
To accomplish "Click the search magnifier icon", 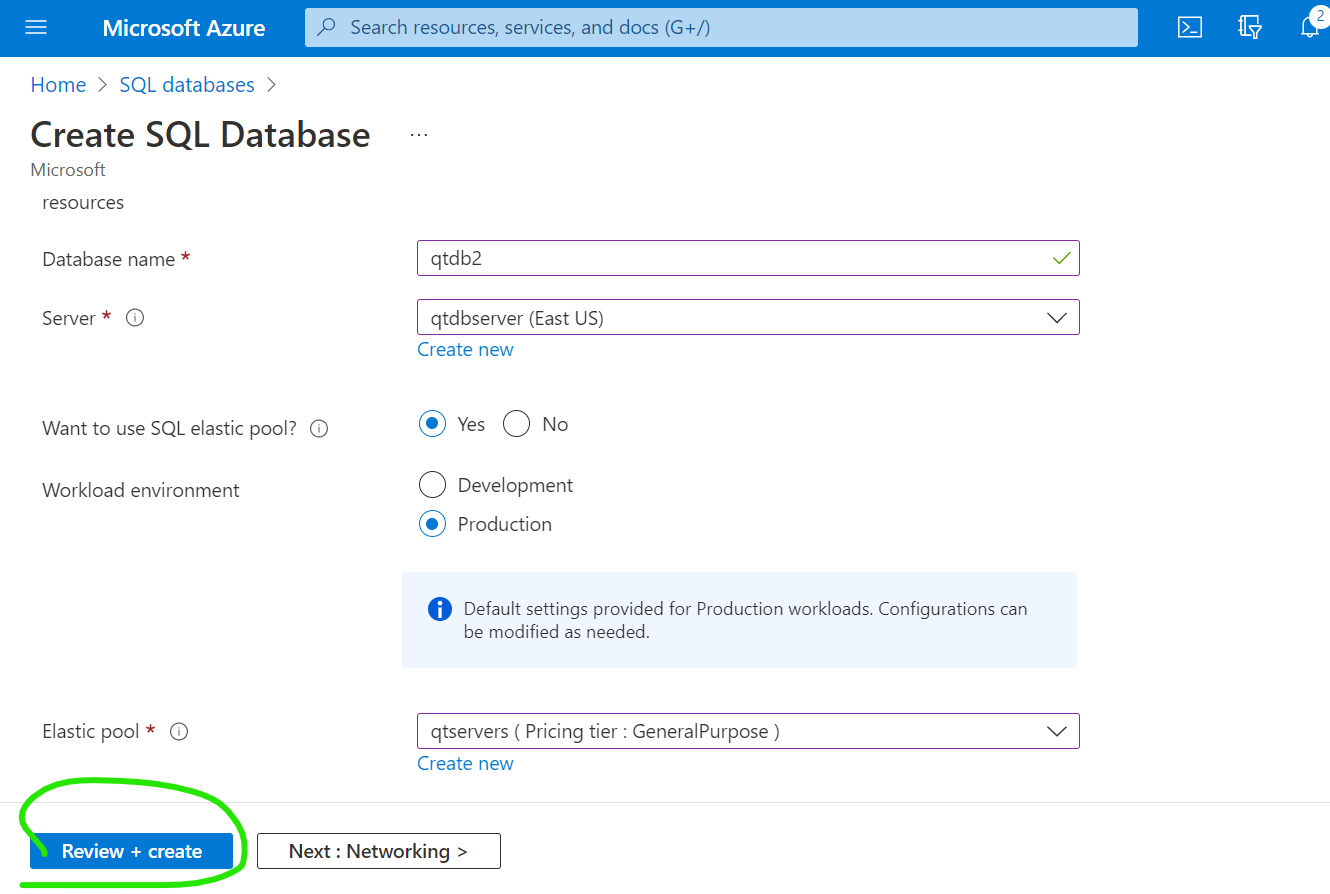I will coord(326,27).
